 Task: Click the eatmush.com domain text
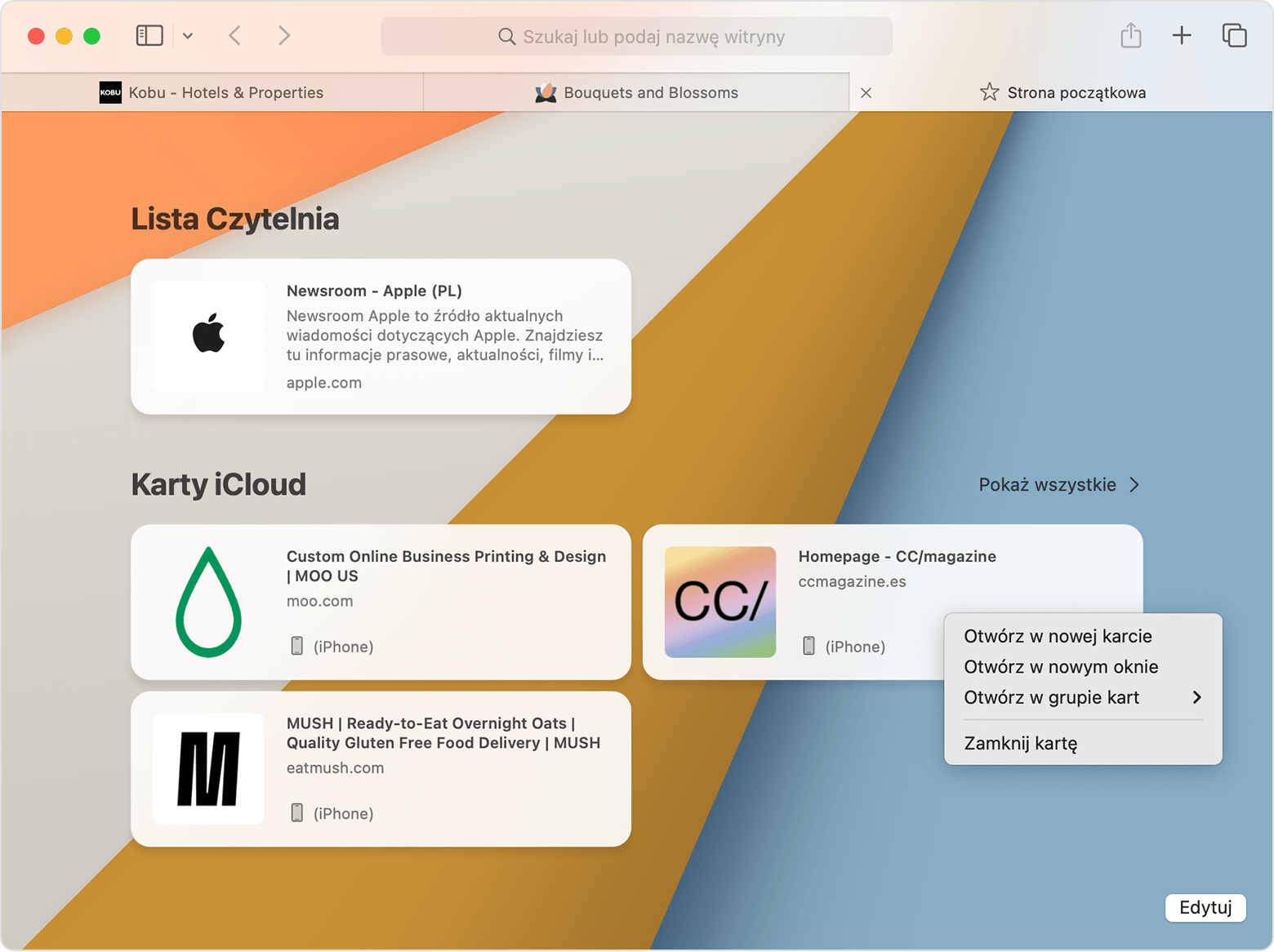(x=336, y=768)
